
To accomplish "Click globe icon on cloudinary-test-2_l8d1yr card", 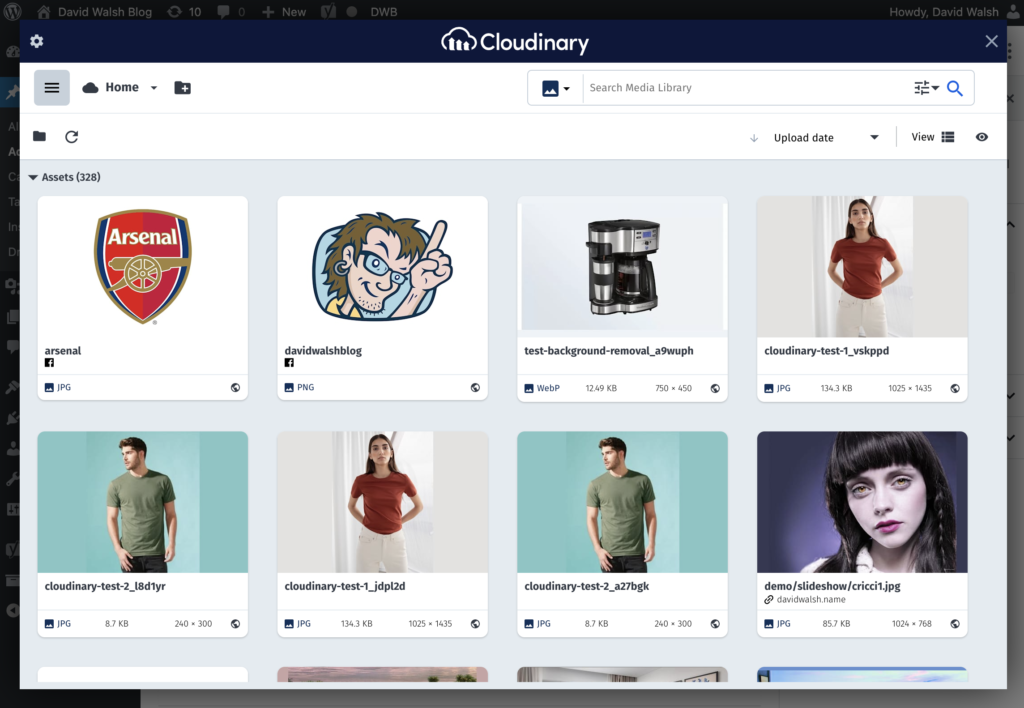I will click(235, 624).
